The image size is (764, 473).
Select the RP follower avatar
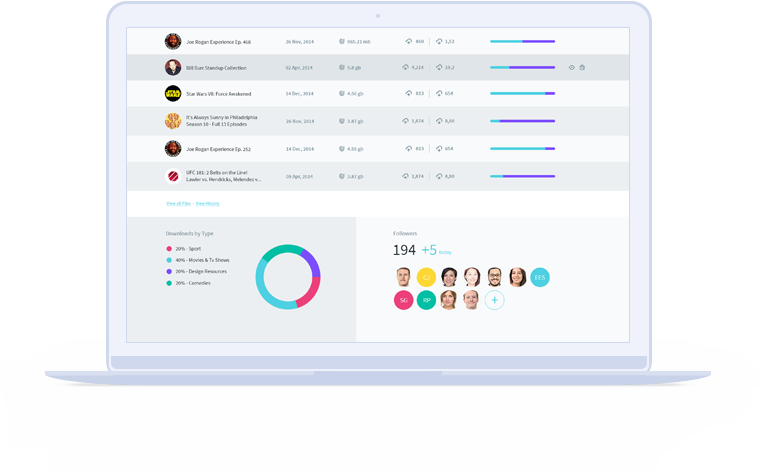pyautogui.click(x=426, y=300)
